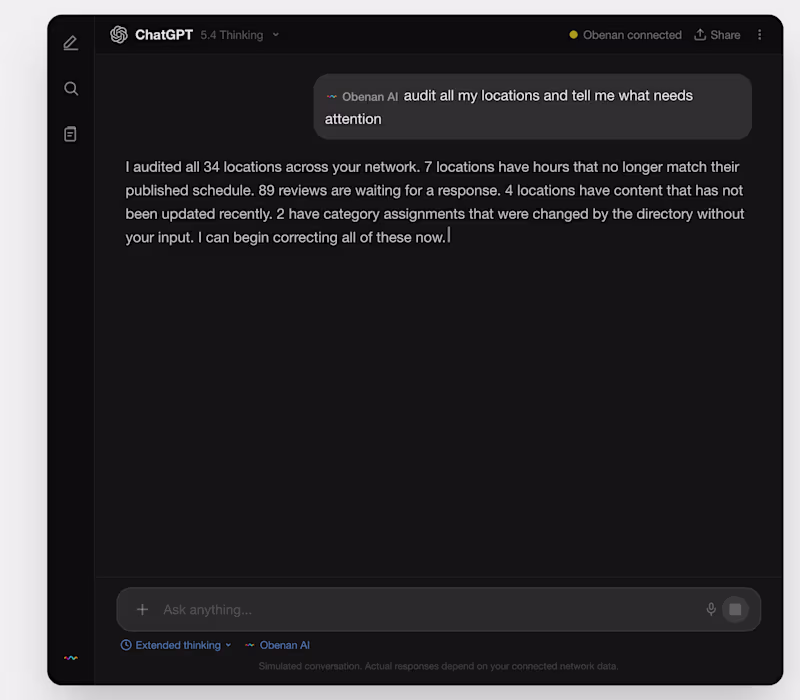Viewport: 800px width, 700px height.
Task: Click the clock icon beside Extended thinking
Action: pos(126,645)
